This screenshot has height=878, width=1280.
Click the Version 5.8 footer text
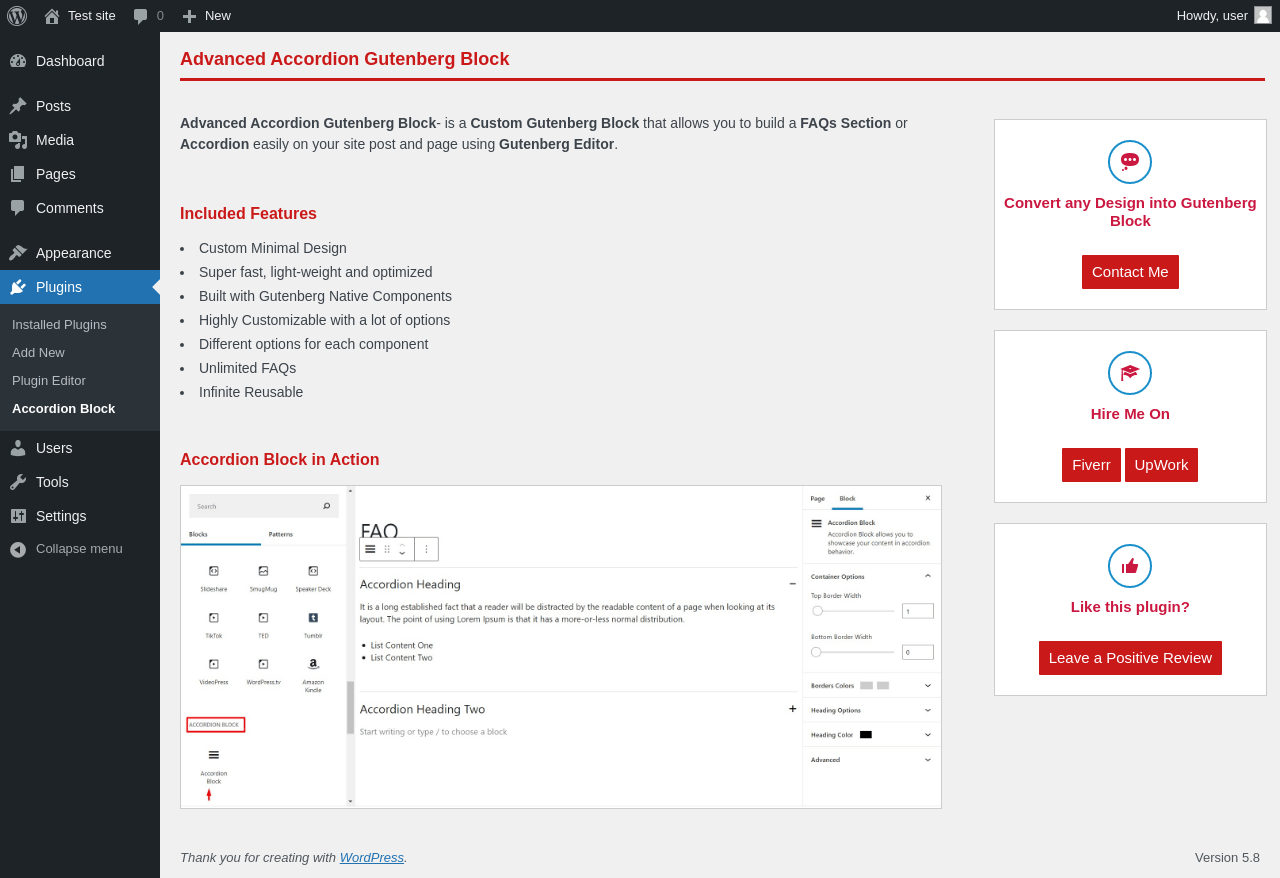click(x=1227, y=857)
